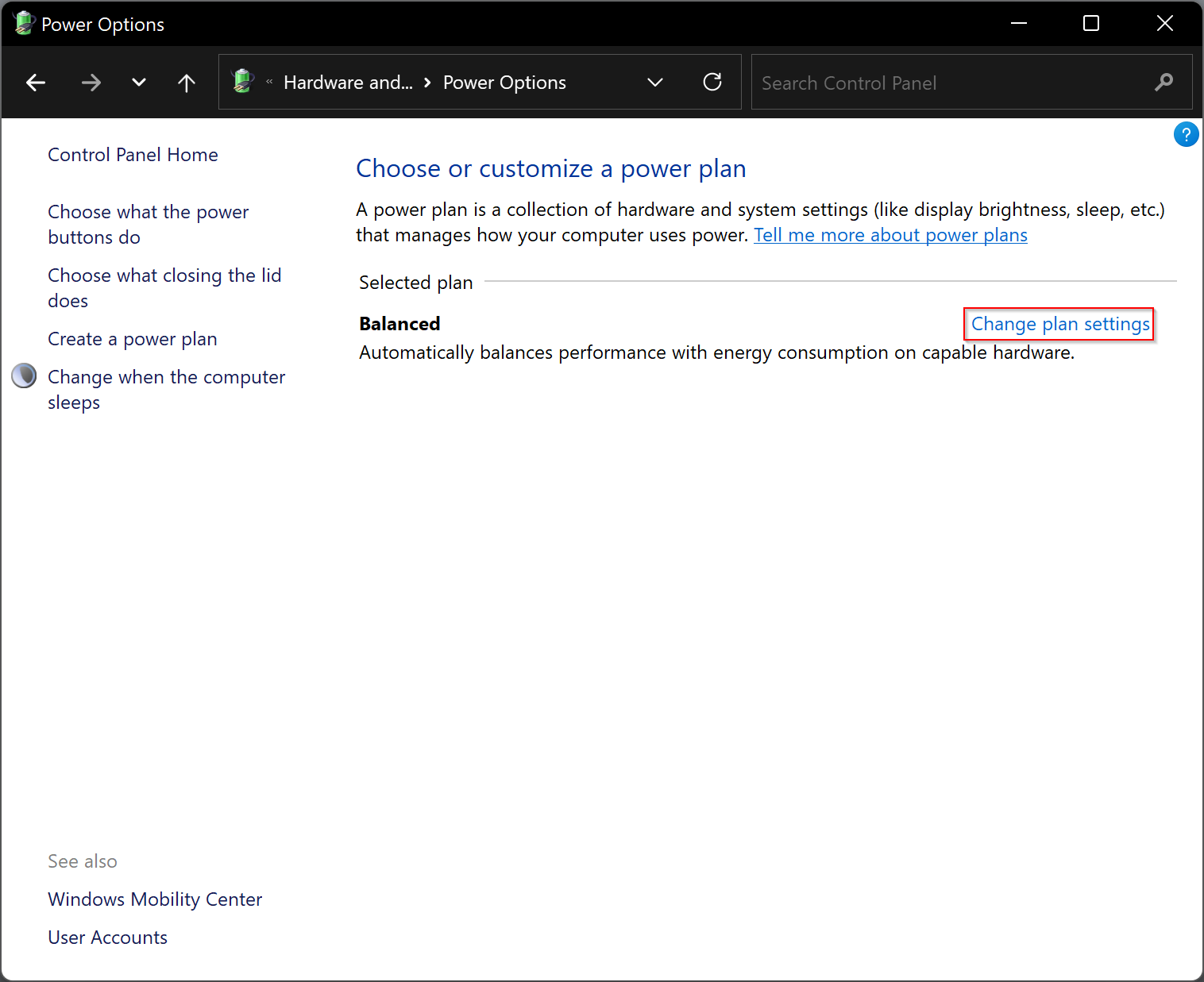This screenshot has width=1204, height=982.
Task: Click the double-chevron breadcrumb overflow
Action: coord(269,82)
